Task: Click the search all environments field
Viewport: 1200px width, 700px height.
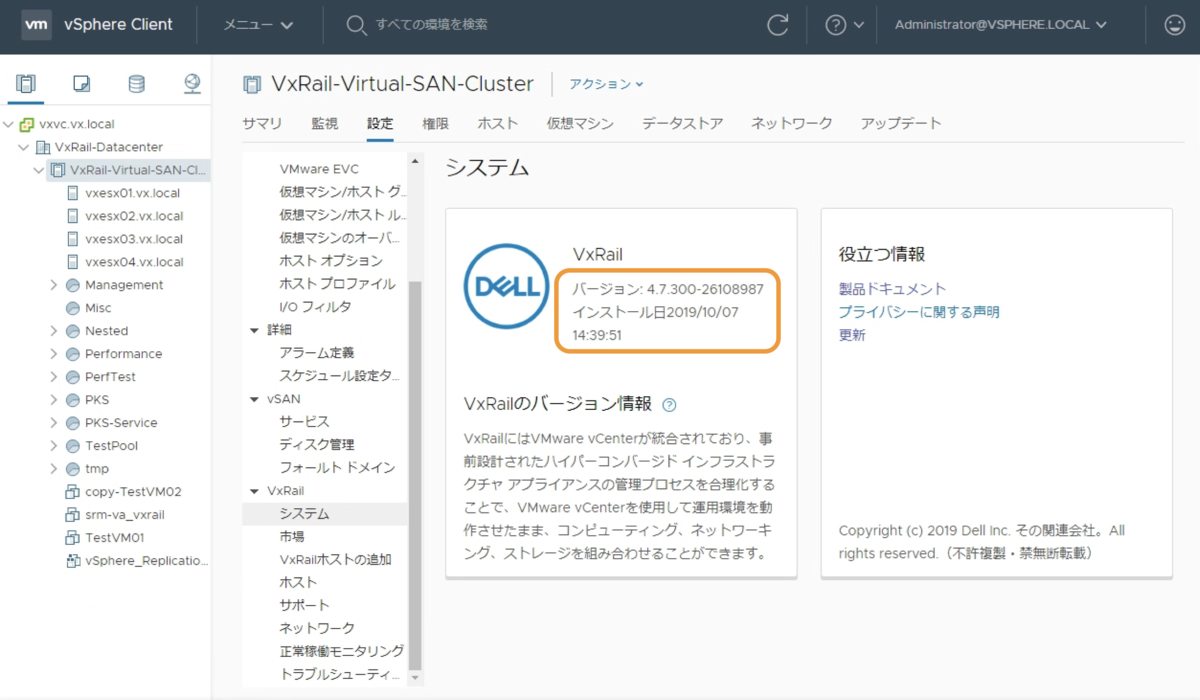Action: [432, 25]
